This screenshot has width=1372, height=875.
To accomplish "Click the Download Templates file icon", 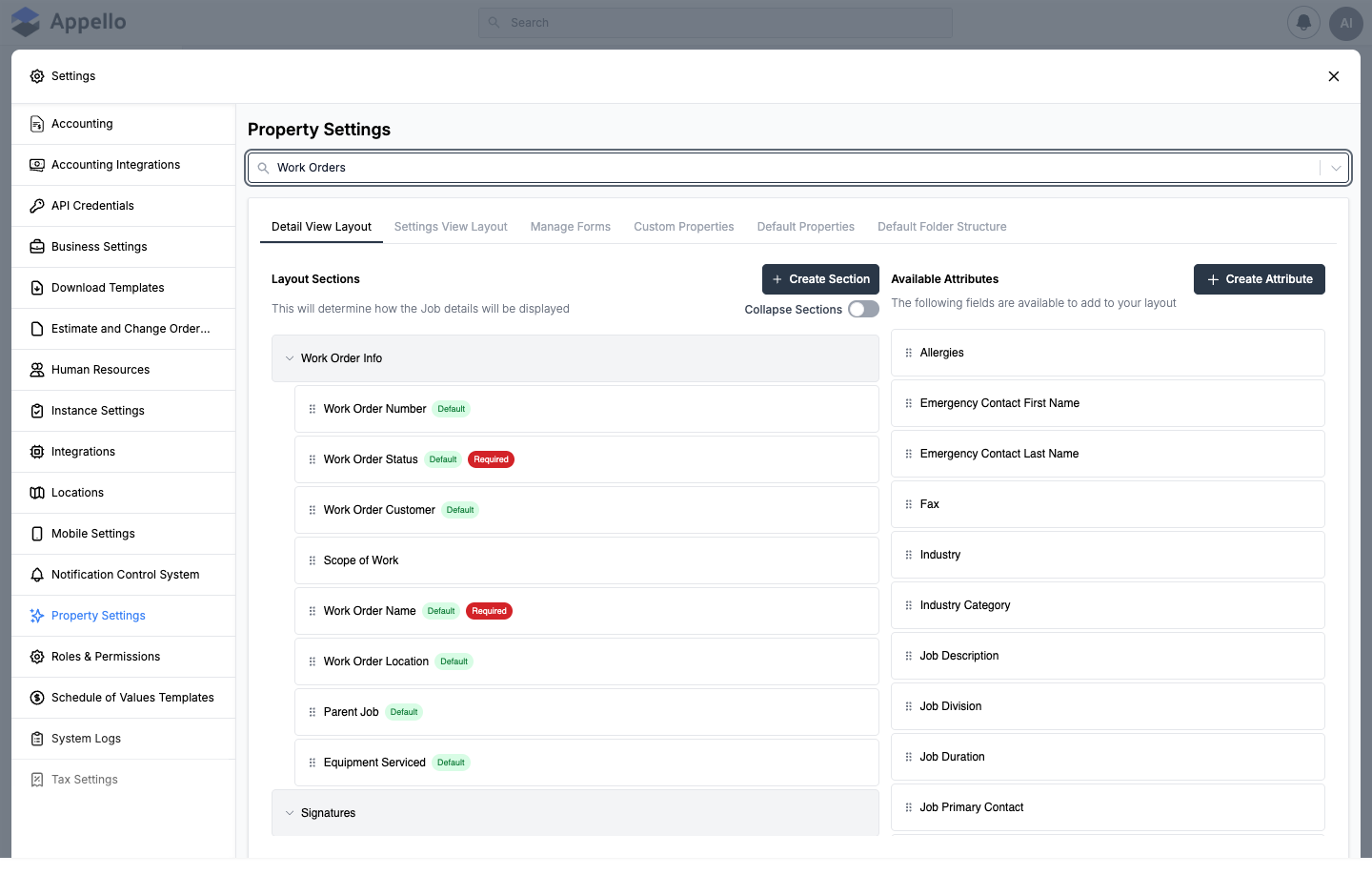I will (x=37, y=288).
